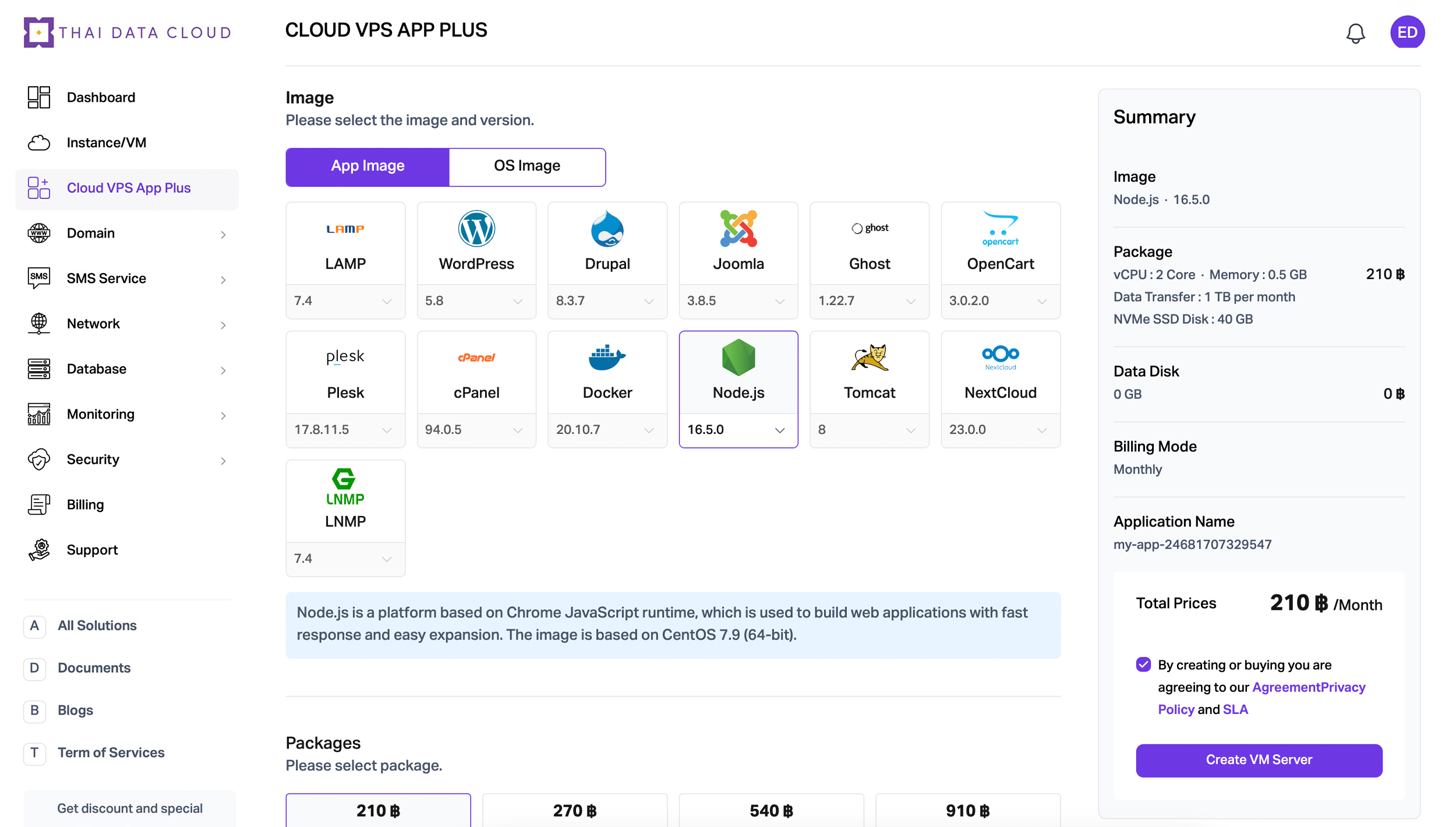The height and width of the screenshot is (827, 1456).
Task: Select the 270 ฿ package
Action: coord(574,810)
